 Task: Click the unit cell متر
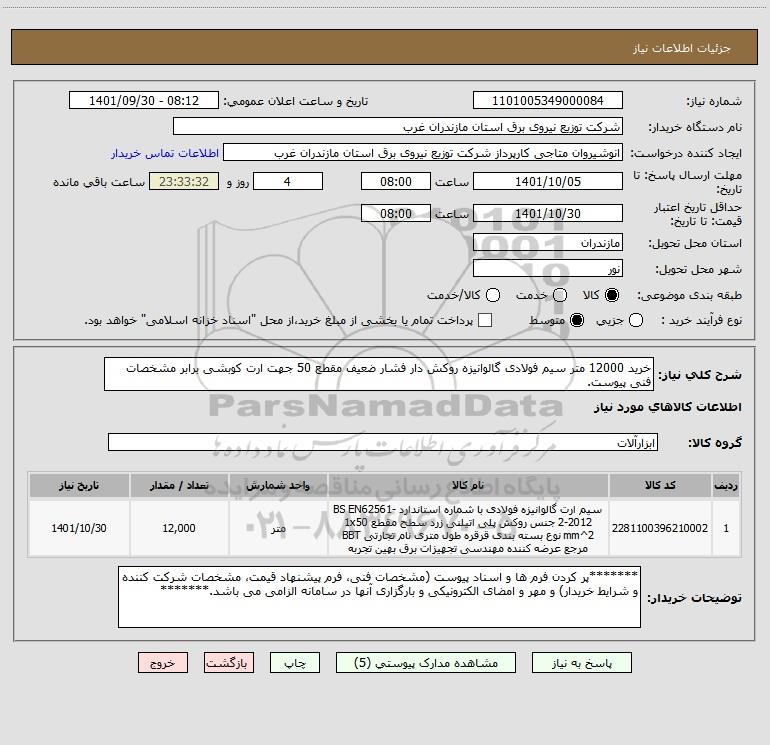(278, 528)
